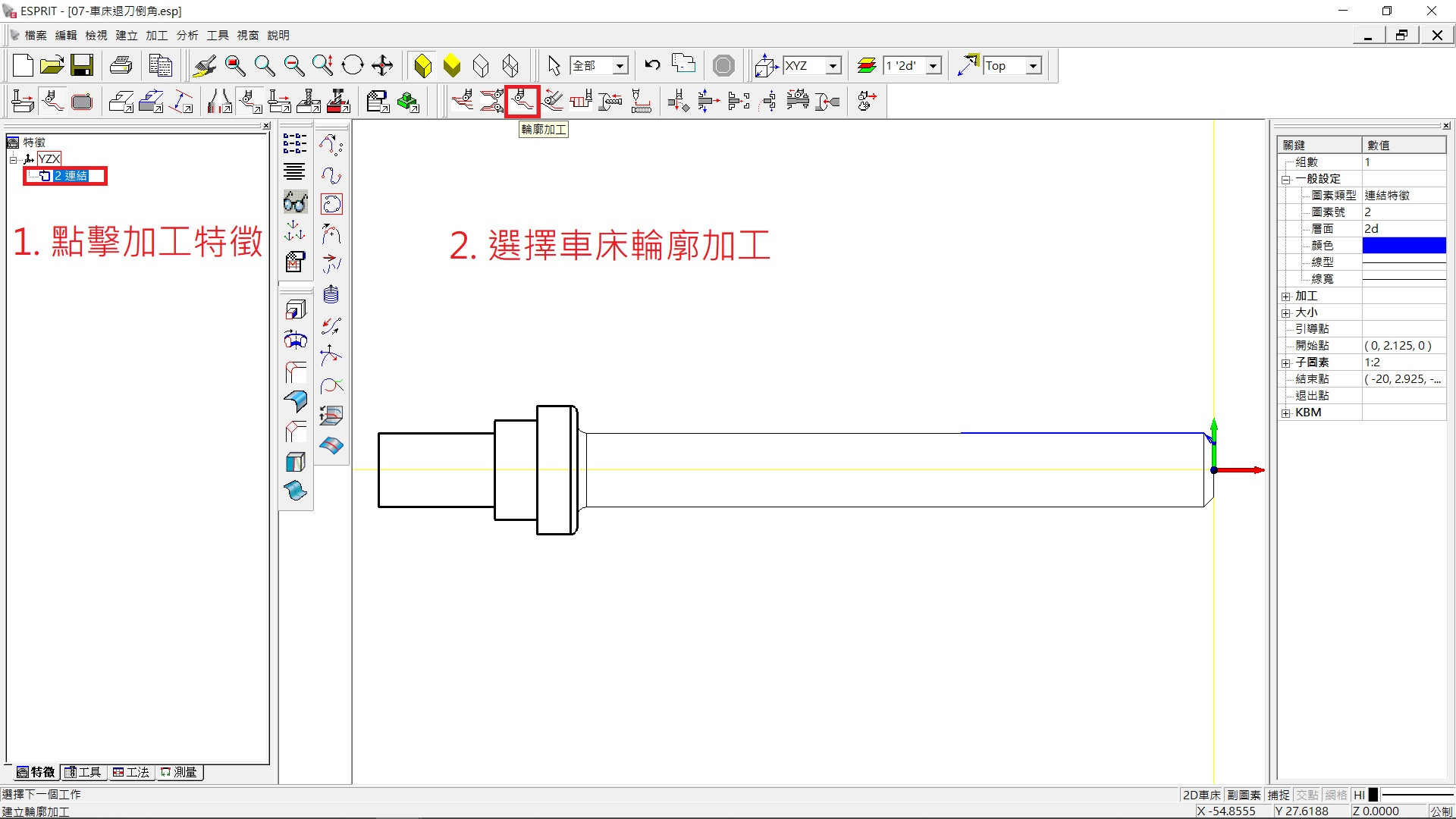The image size is (1456, 819).
Task: Switch to the 工具 tab at bottom
Action: point(83,772)
